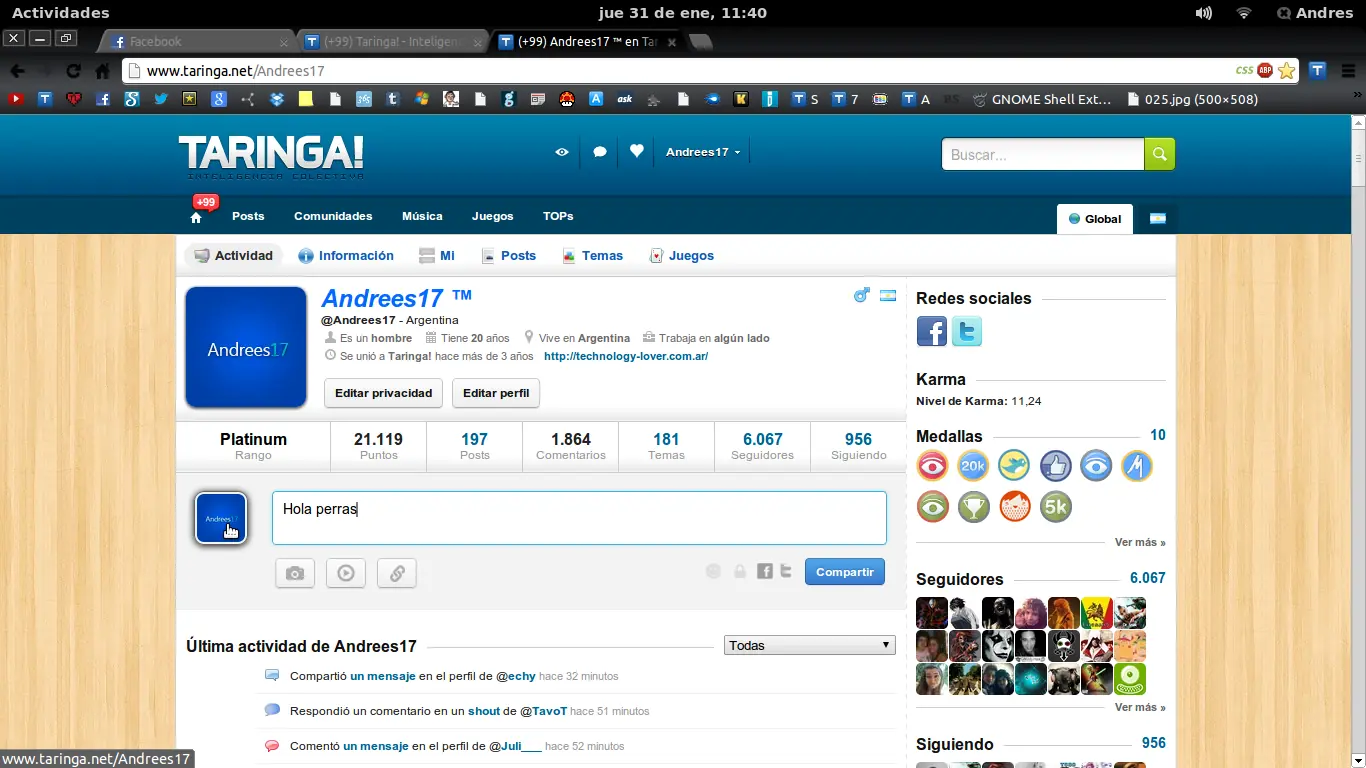Click the 5k medal

pos(1055,507)
